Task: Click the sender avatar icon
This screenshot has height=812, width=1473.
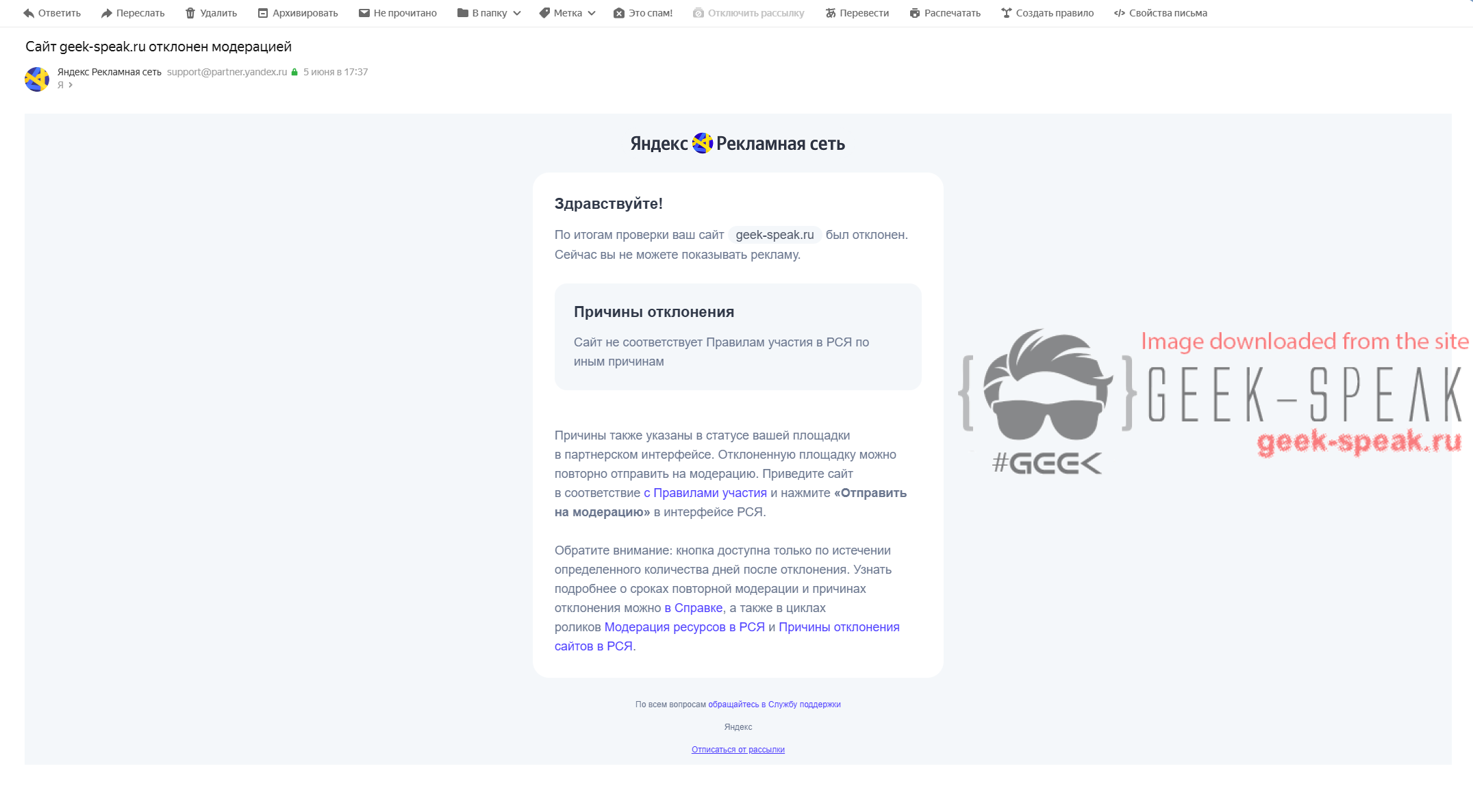Action: click(37, 79)
